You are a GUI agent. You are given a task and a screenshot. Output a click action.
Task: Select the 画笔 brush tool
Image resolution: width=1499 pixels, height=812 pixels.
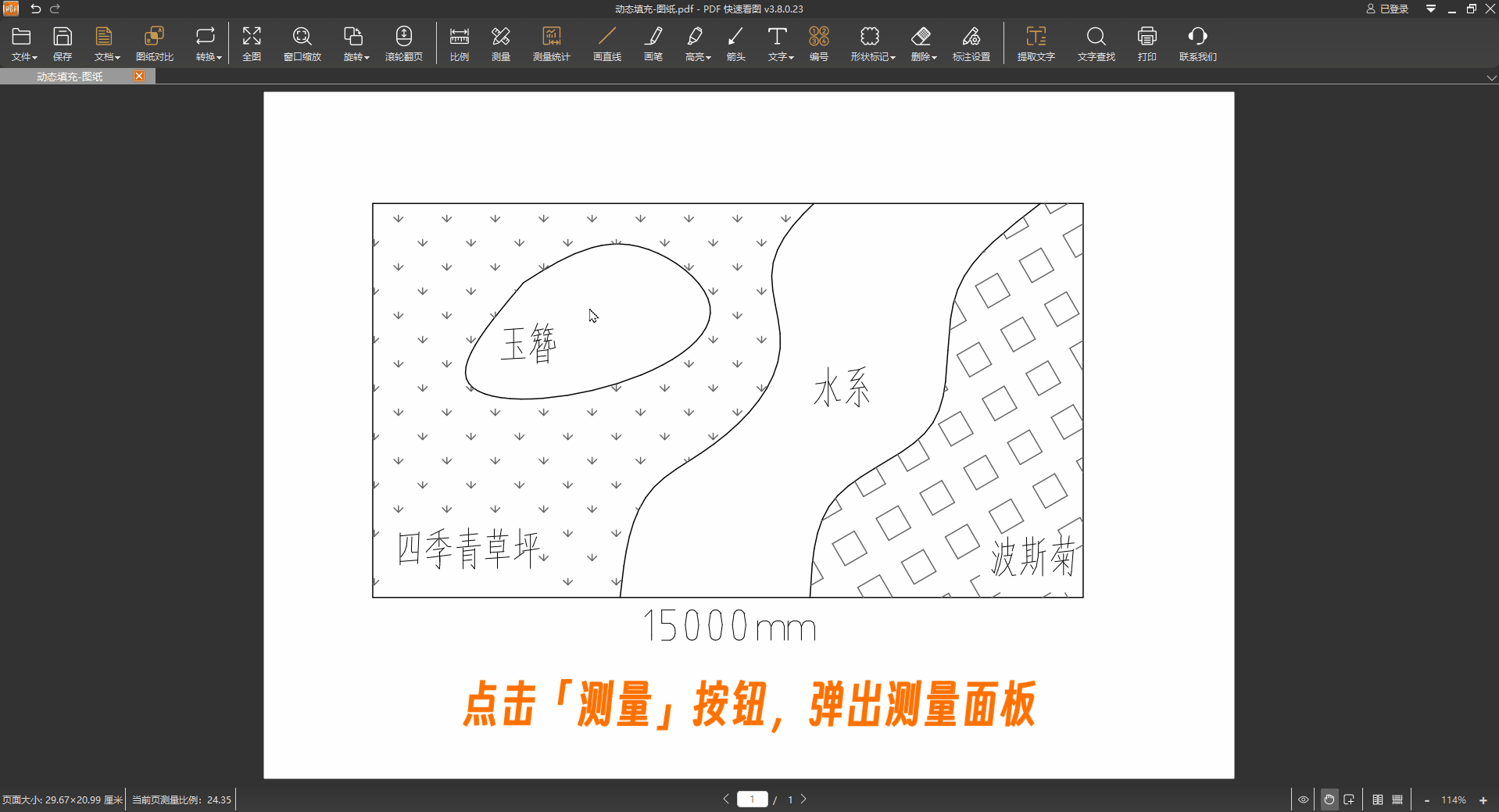coord(653,44)
